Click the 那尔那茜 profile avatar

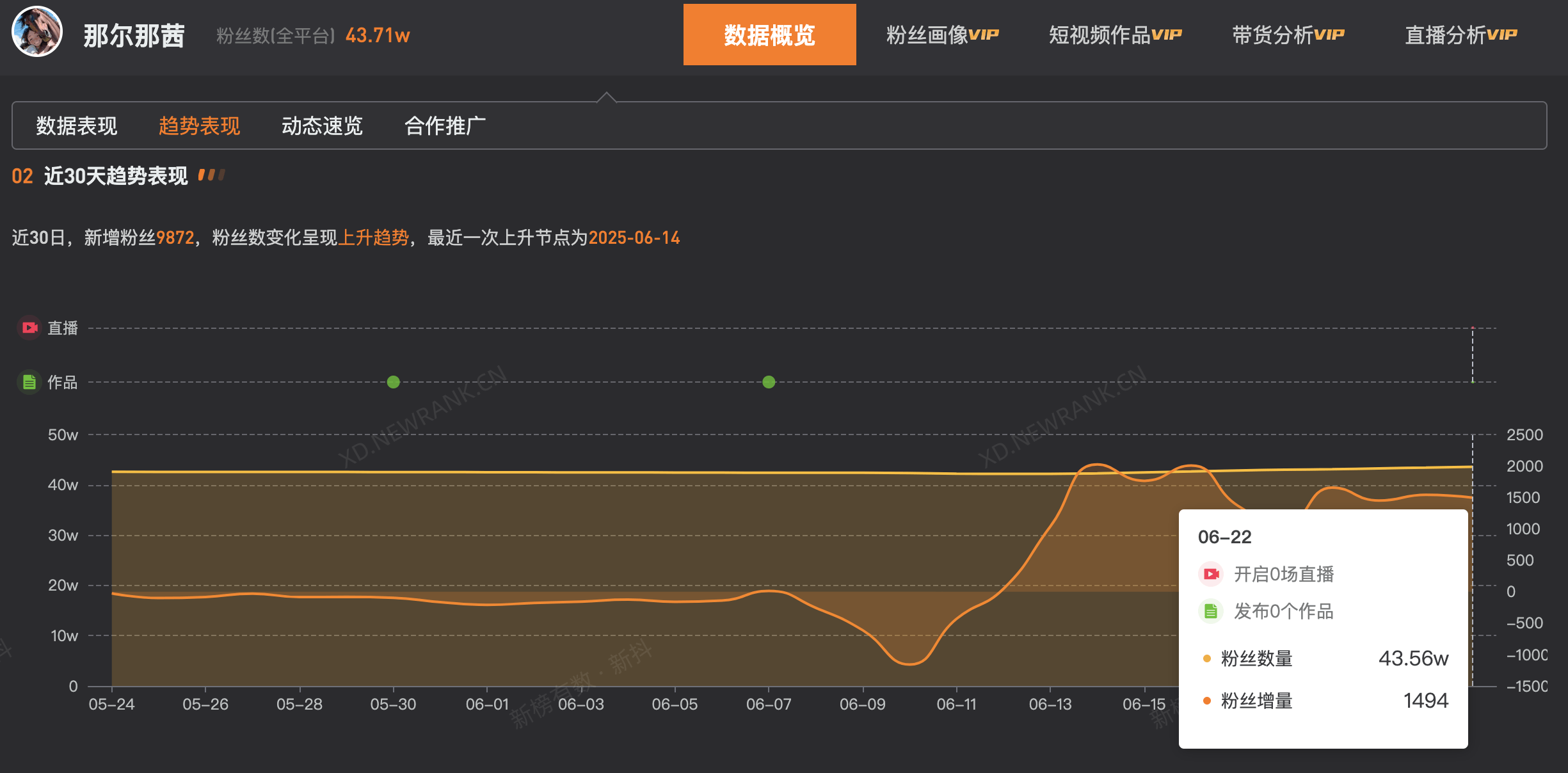click(37, 32)
